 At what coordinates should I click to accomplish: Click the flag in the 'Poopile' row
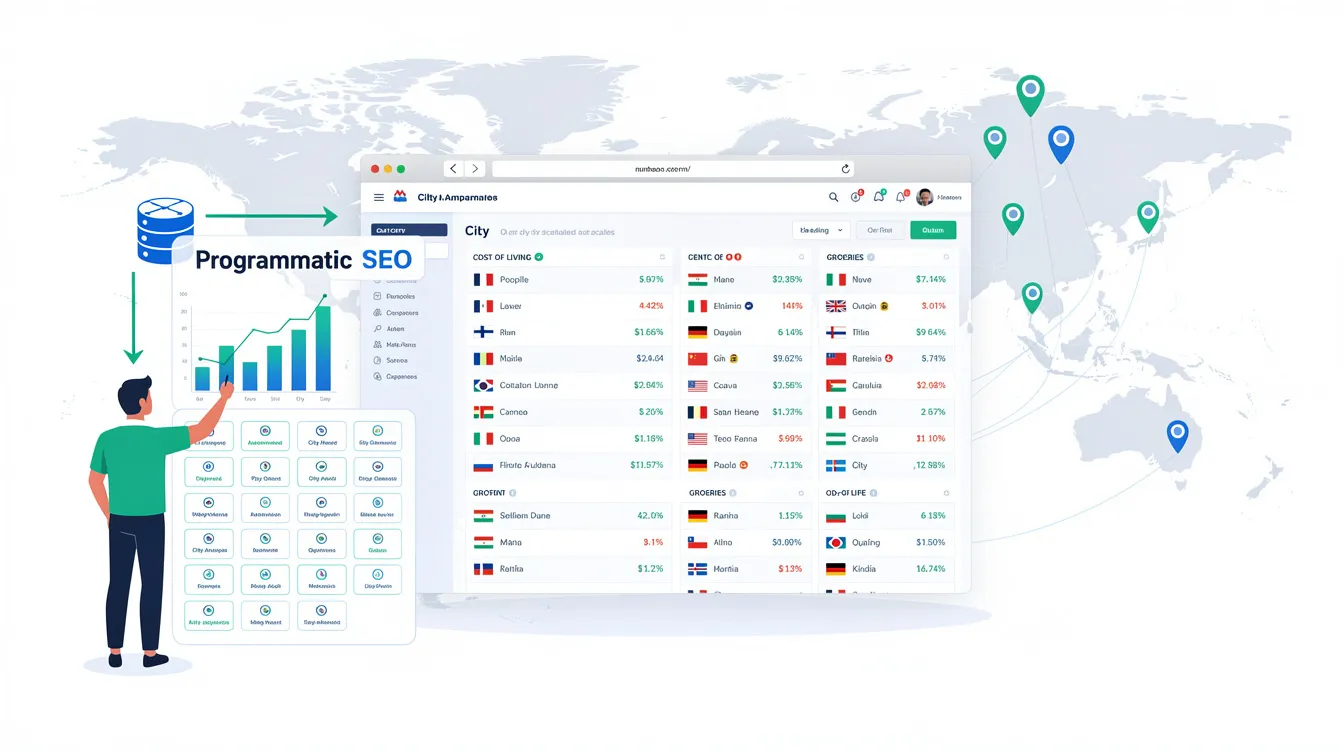[483, 280]
